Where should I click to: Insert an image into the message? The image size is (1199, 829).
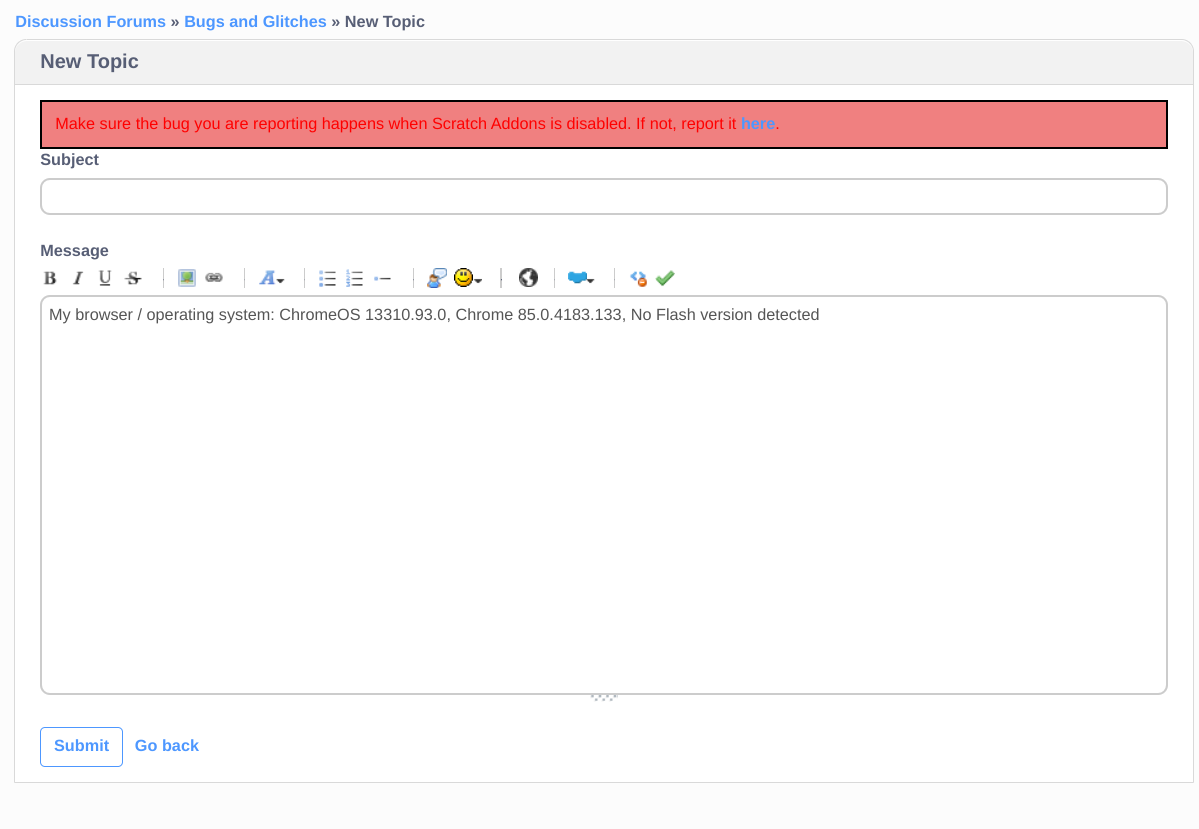pyautogui.click(x=186, y=278)
